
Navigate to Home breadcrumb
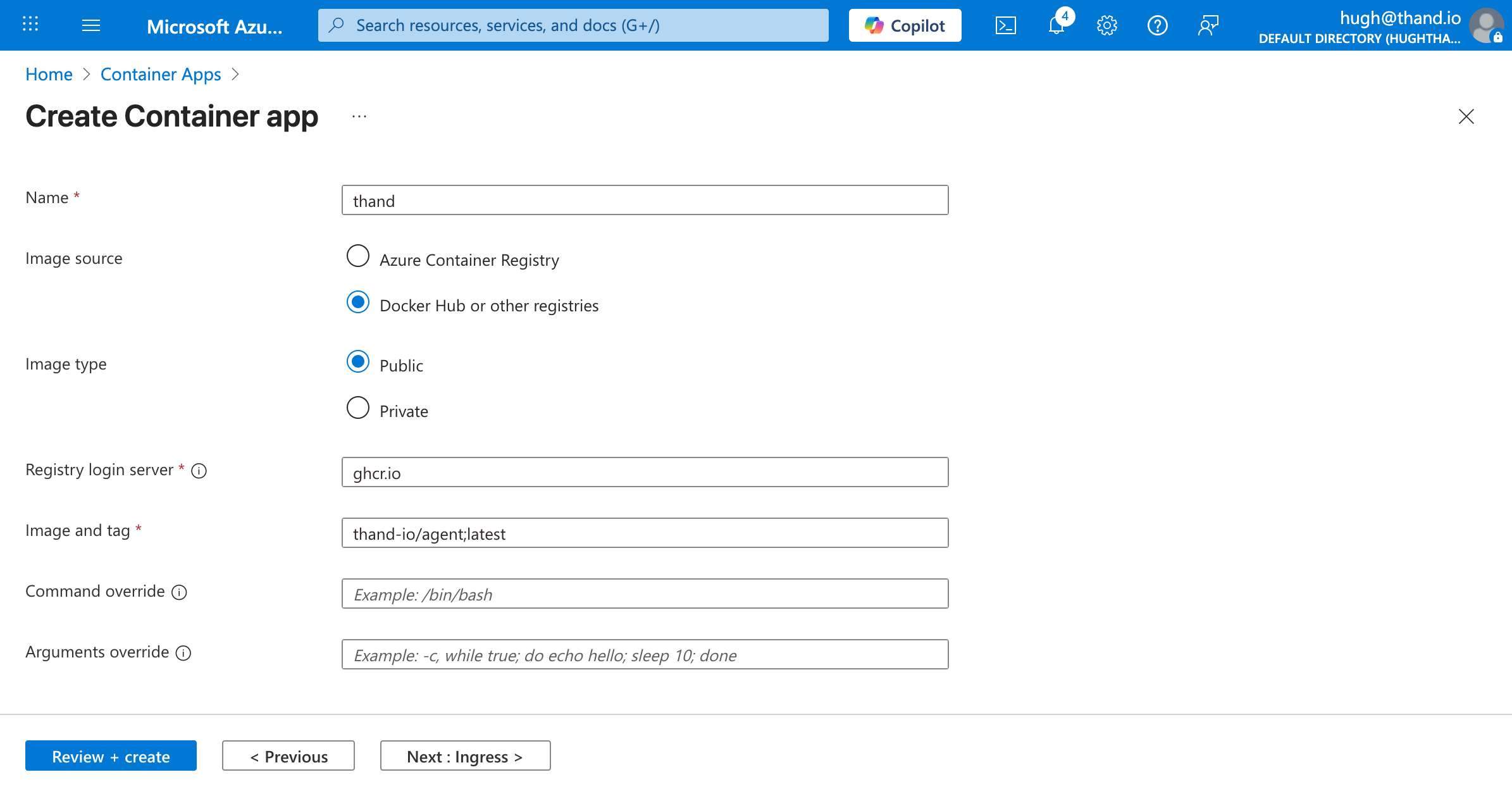click(x=49, y=74)
